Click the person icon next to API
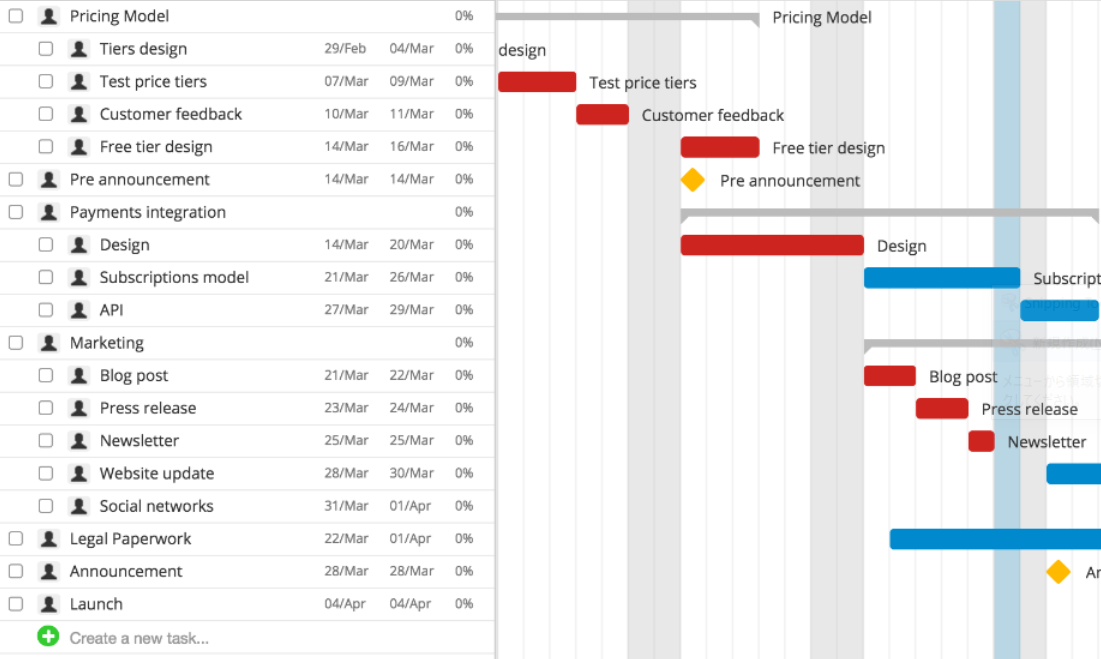 point(78,310)
